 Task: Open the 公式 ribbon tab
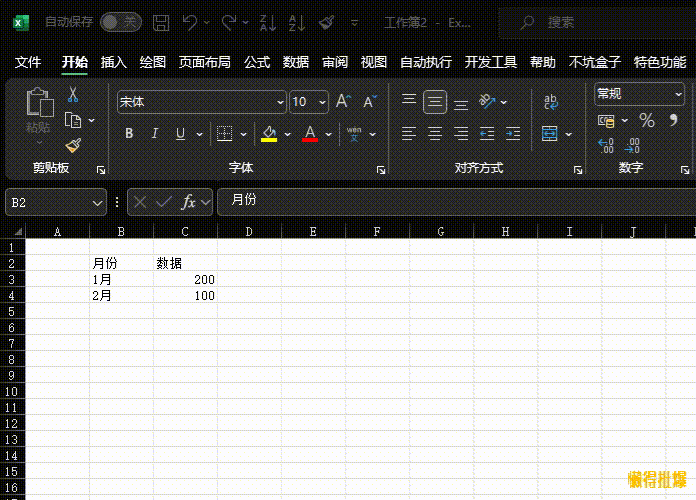[257, 62]
